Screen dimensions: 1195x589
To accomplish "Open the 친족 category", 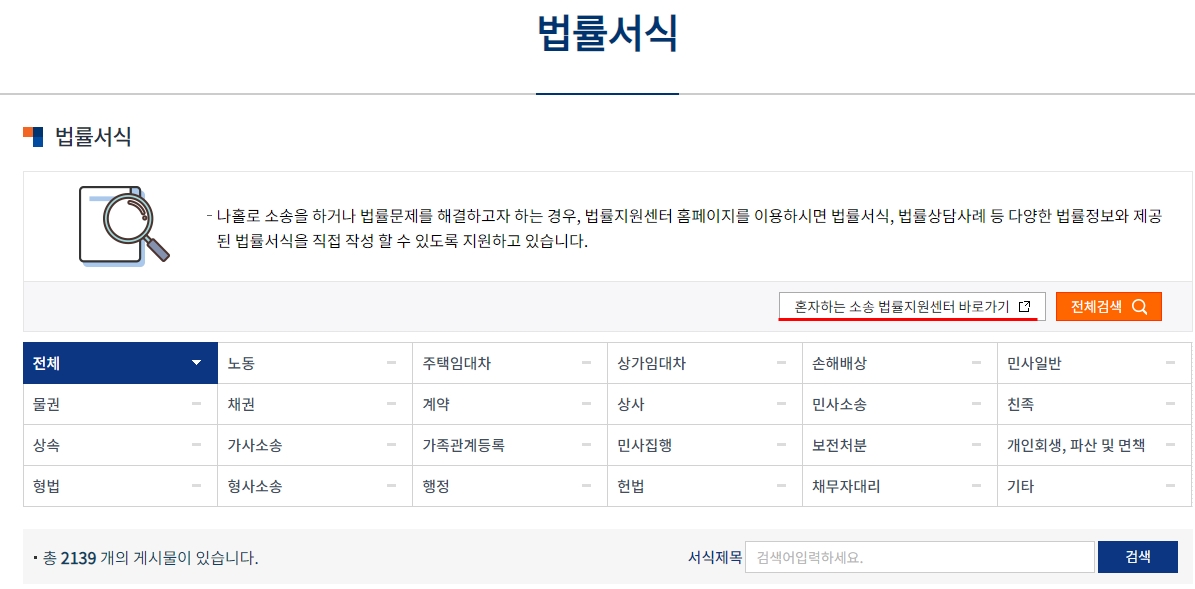I will tap(1094, 405).
